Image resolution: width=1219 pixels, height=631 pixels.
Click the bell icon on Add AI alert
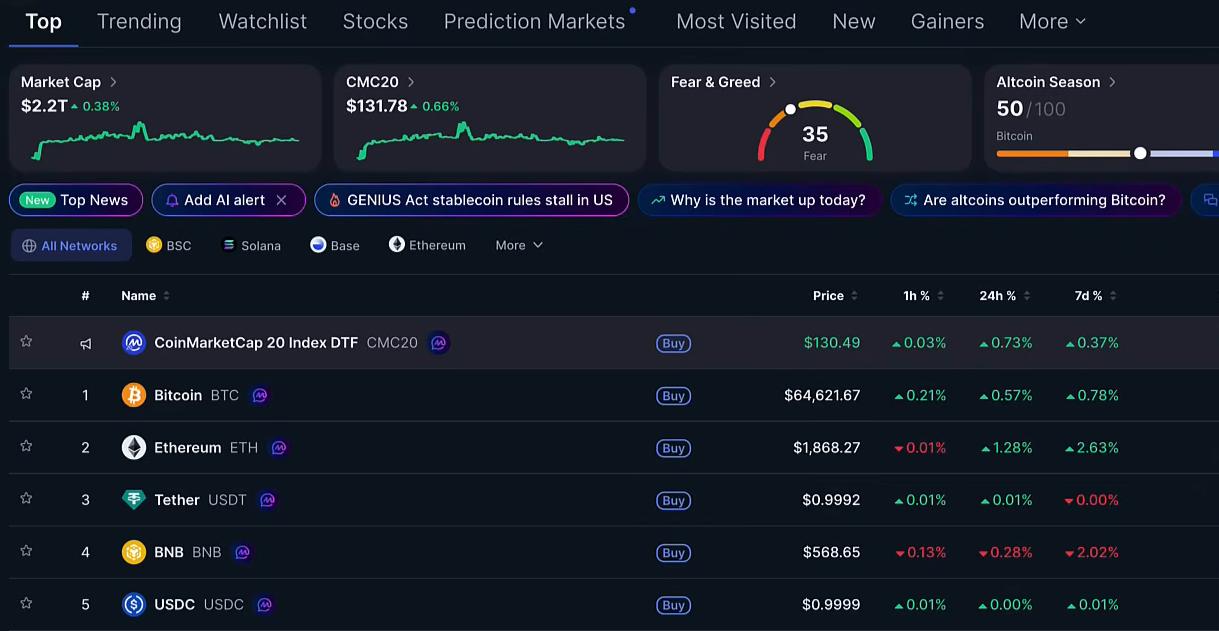pos(172,200)
